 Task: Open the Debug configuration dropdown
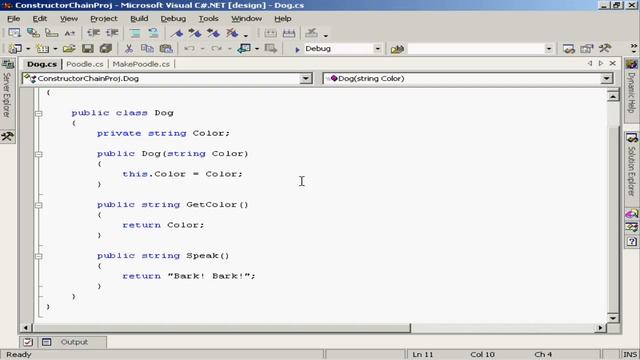tap(378, 49)
